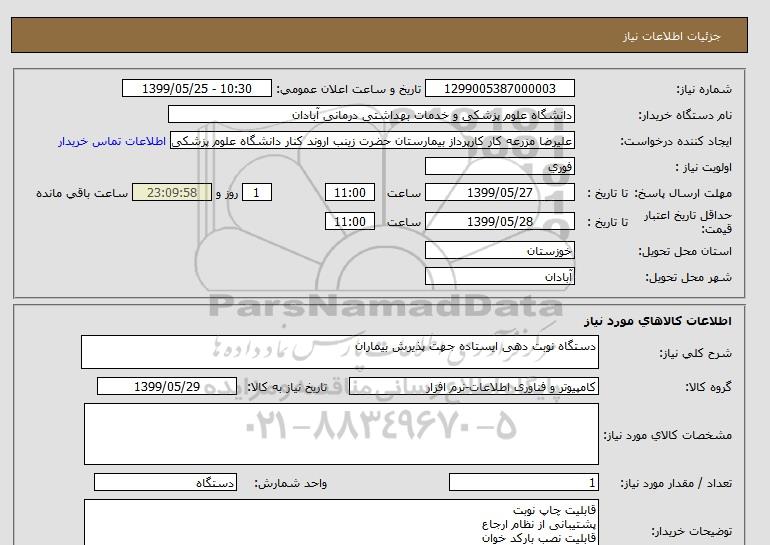Open the اطلاعات تماس خریدار link
Viewport: 770px width, 545px height.
[x=111, y=141]
